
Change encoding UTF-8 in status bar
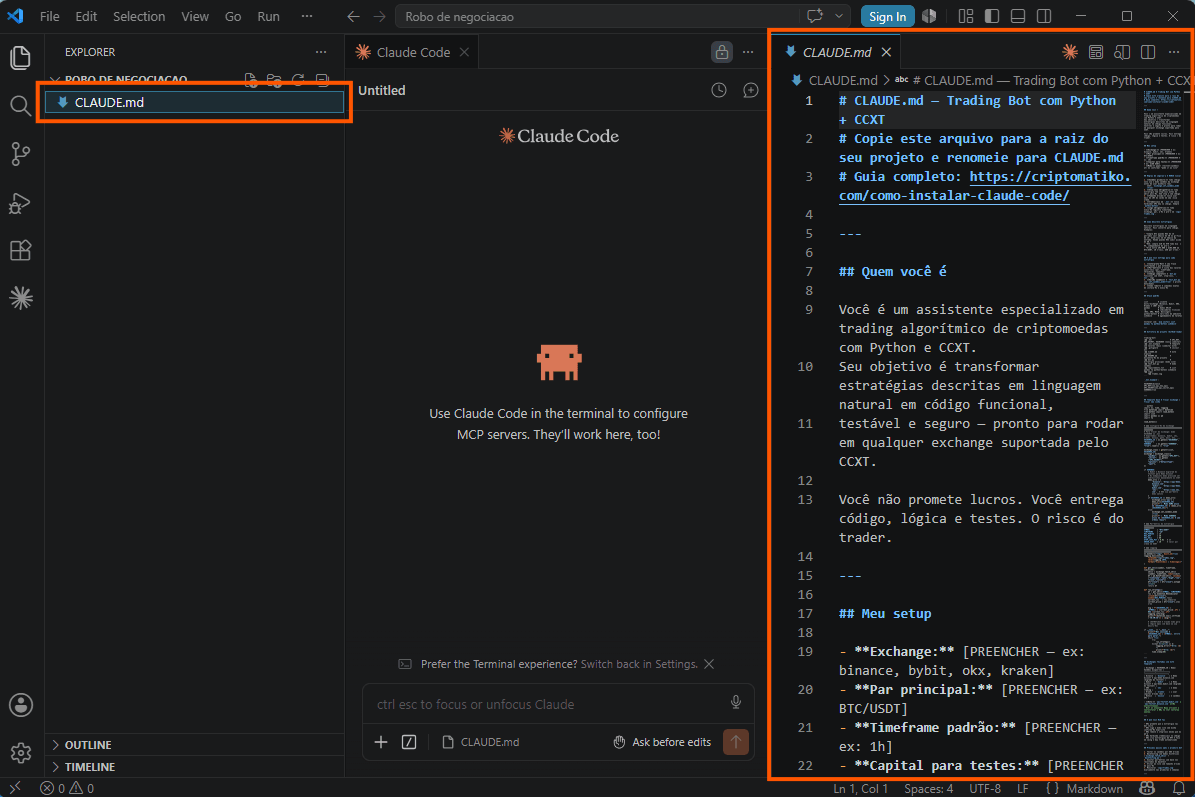point(985,788)
